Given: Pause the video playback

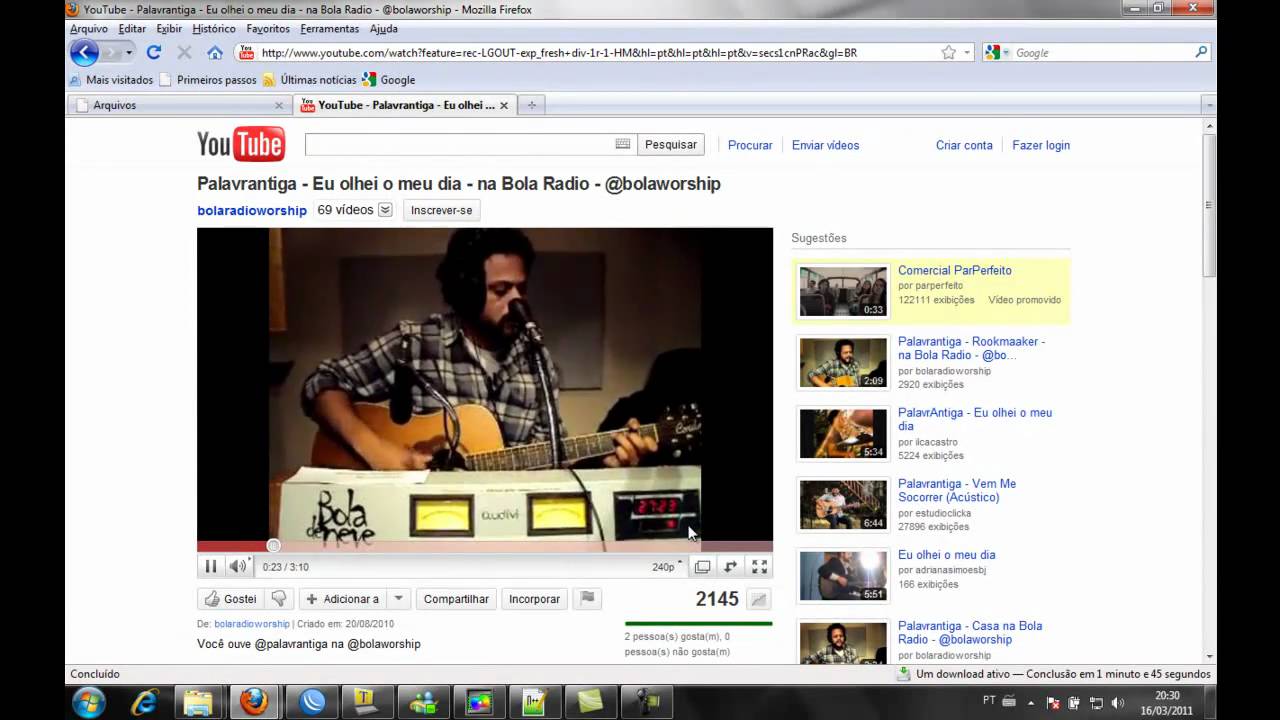Looking at the screenshot, I should coord(211,567).
